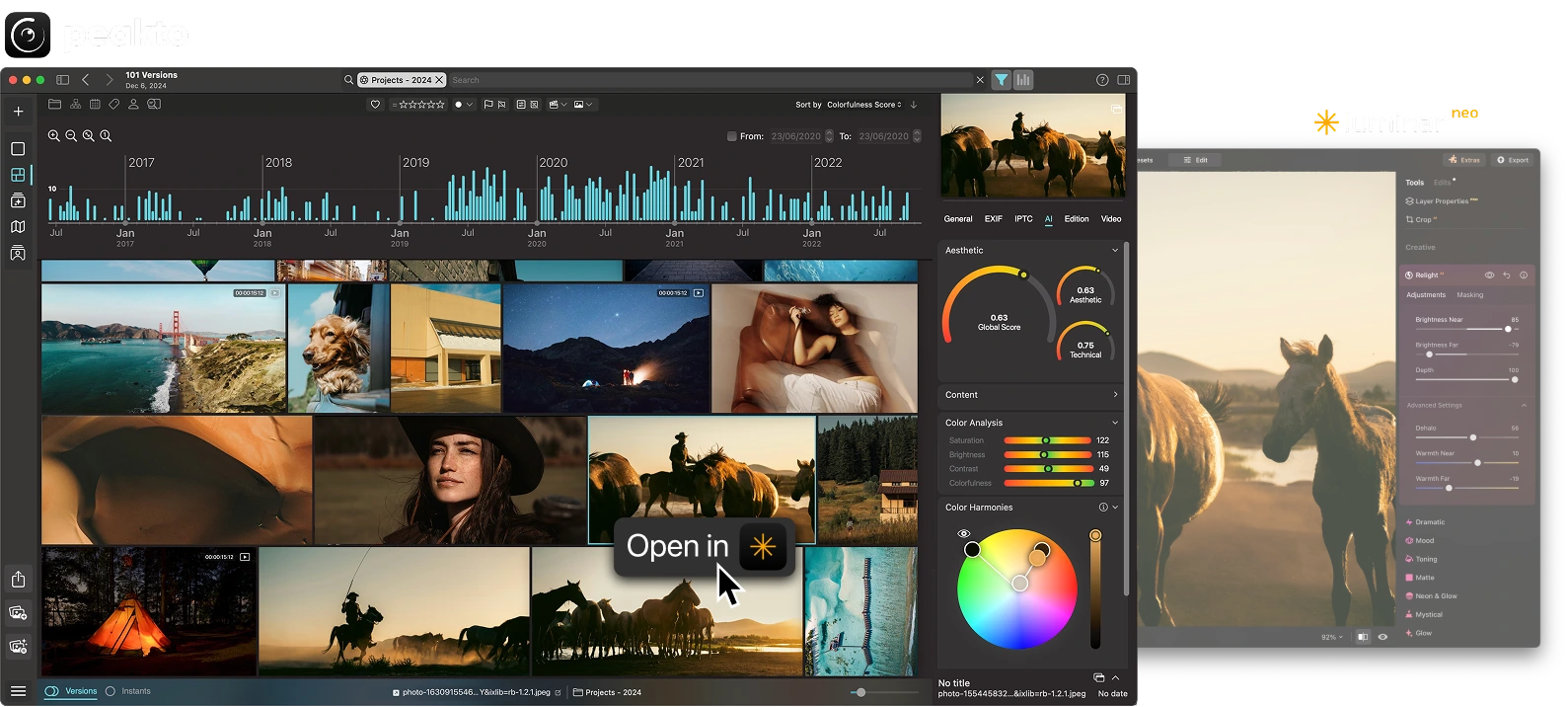This screenshot has height=707, width=1568.
Task: Select the Instants radio option
Action: (x=111, y=691)
